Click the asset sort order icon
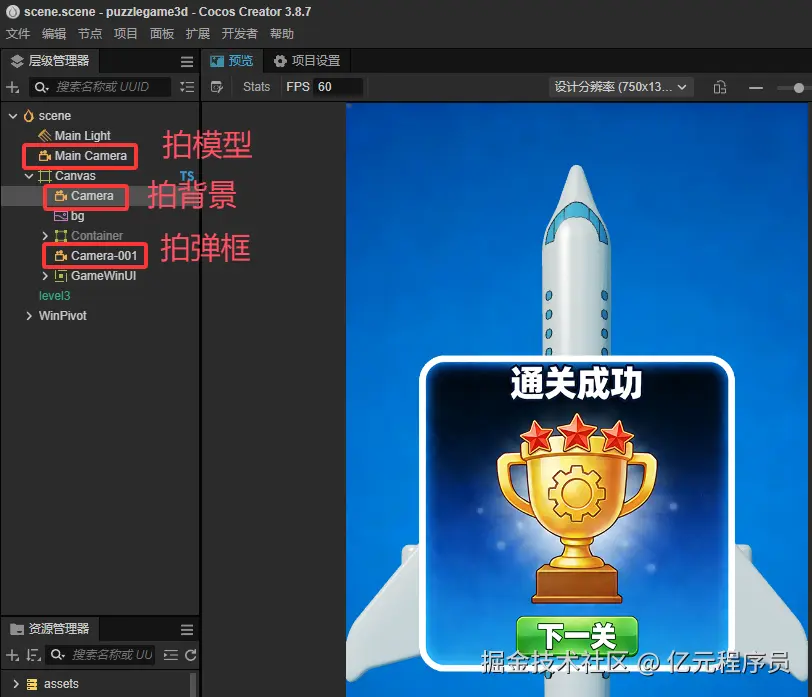Image resolution: width=812 pixels, height=697 pixels. [34, 656]
